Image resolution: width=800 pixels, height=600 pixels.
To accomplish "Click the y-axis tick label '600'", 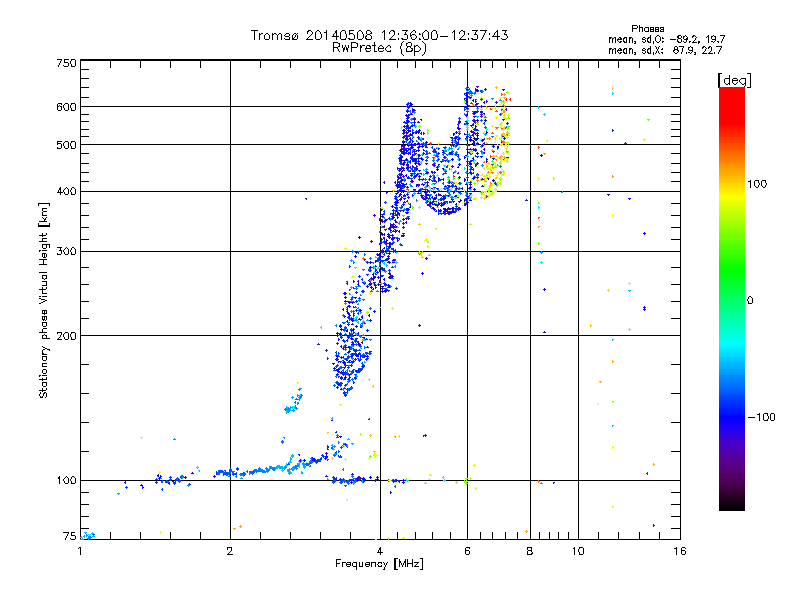I will click(x=67, y=107).
